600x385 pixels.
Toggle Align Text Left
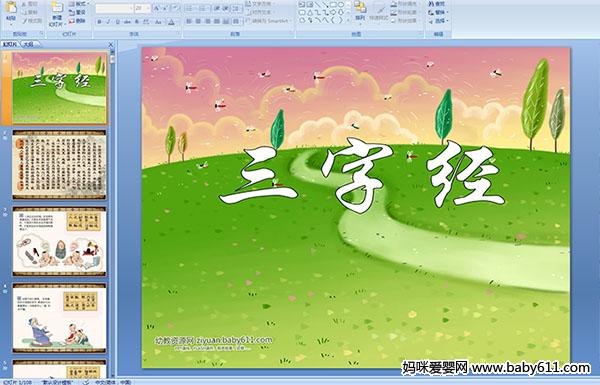189,21
